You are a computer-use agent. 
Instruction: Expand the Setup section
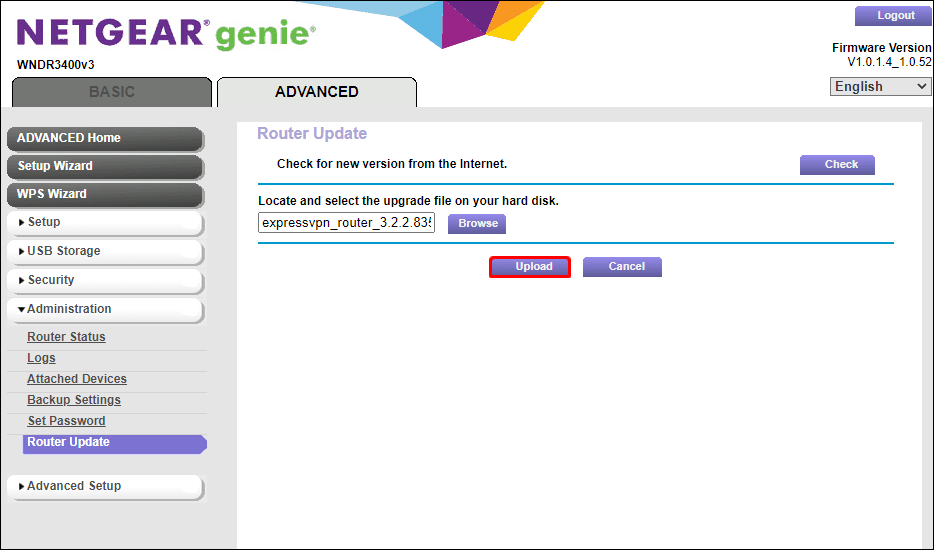[105, 222]
